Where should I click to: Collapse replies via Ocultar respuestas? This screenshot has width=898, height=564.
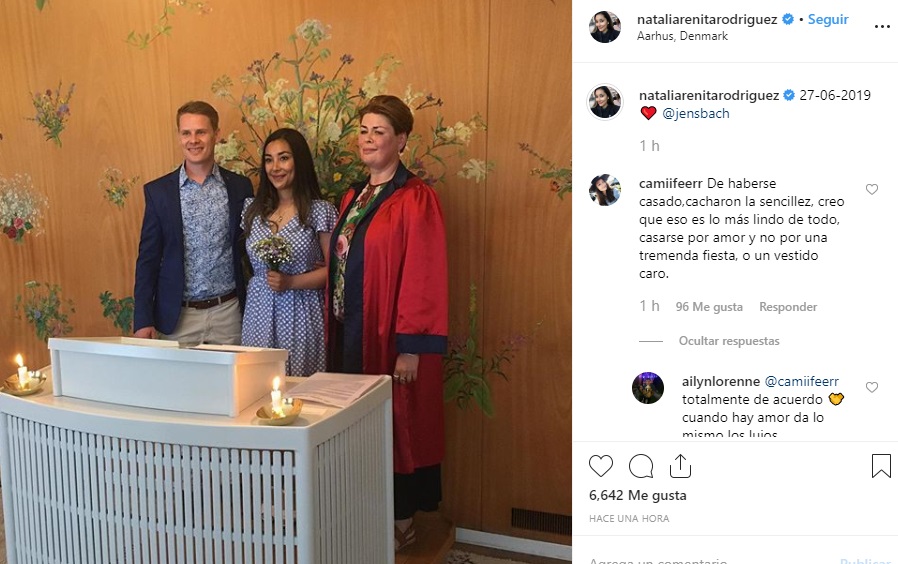[729, 341]
